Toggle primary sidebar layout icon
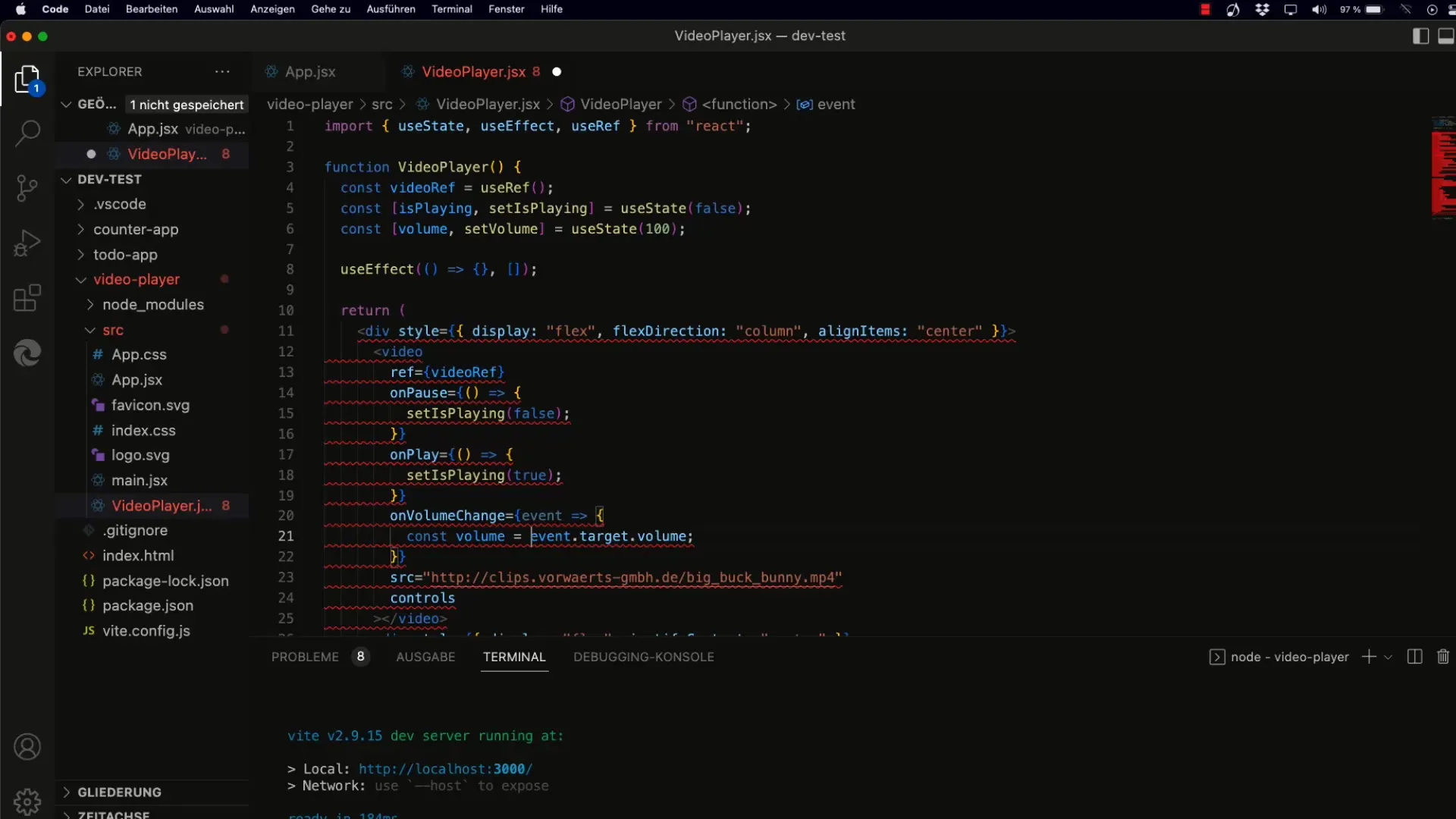The image size is (1456, 819). [1421, 36]
